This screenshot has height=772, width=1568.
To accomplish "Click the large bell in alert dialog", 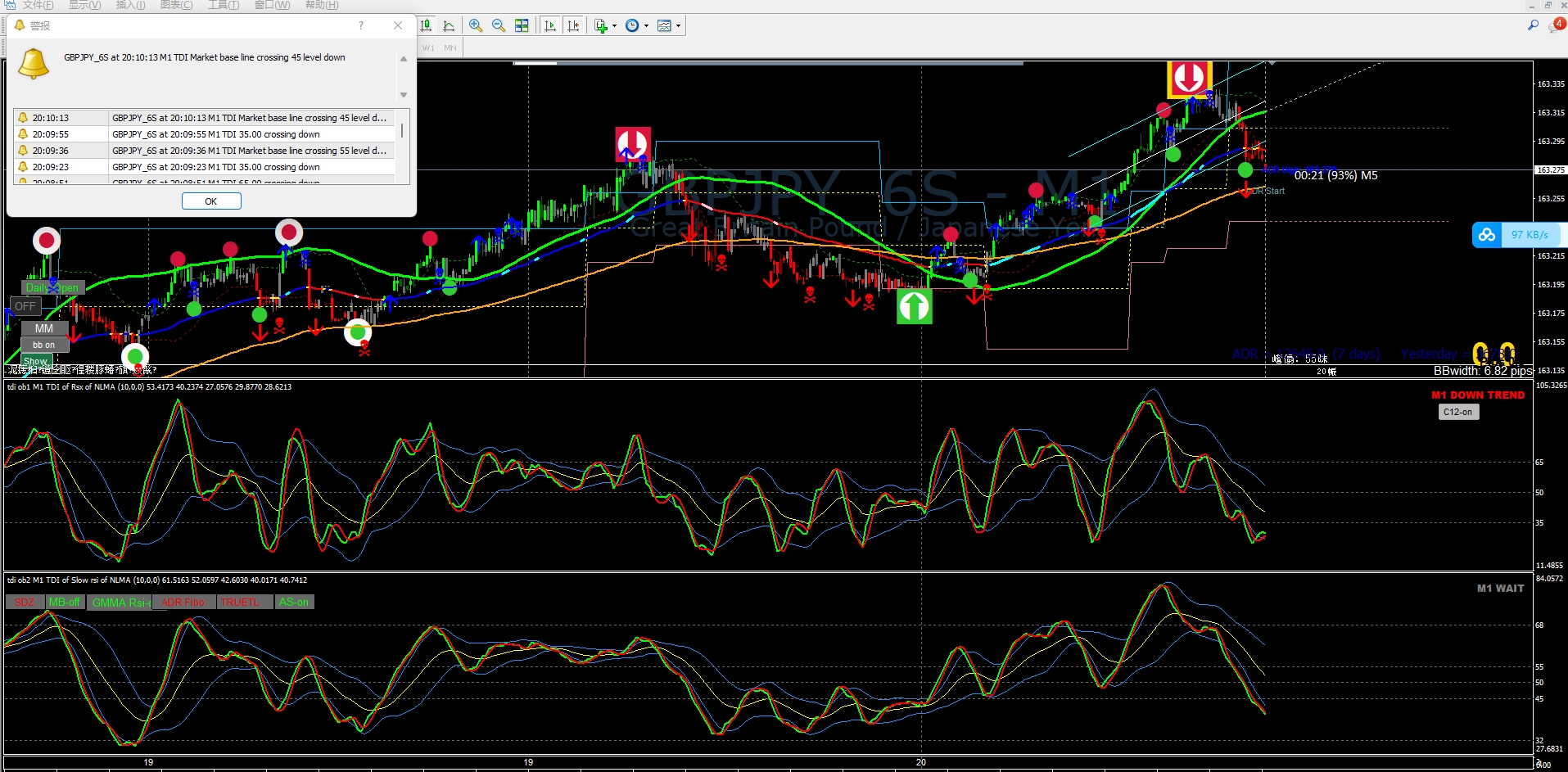I will click(34, 63).
